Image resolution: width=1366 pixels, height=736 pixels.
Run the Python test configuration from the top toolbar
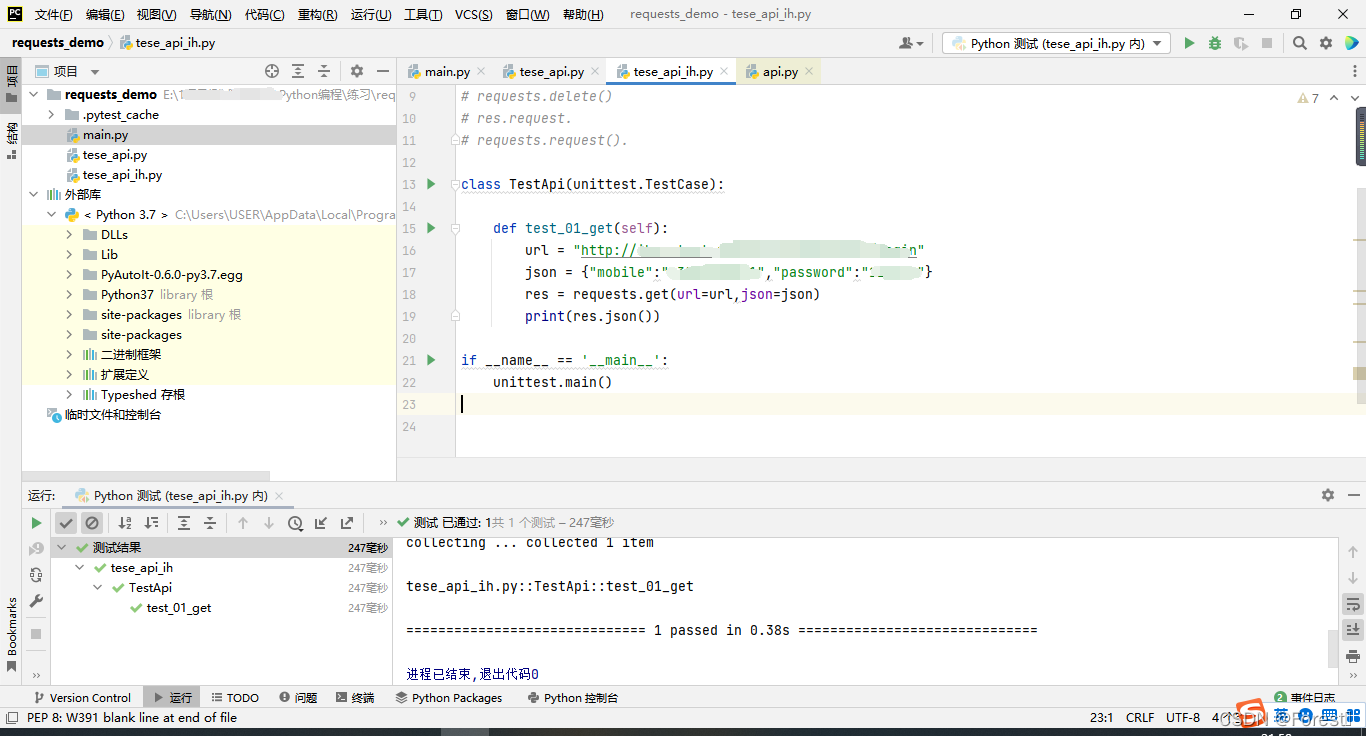tap(1189, 43)
